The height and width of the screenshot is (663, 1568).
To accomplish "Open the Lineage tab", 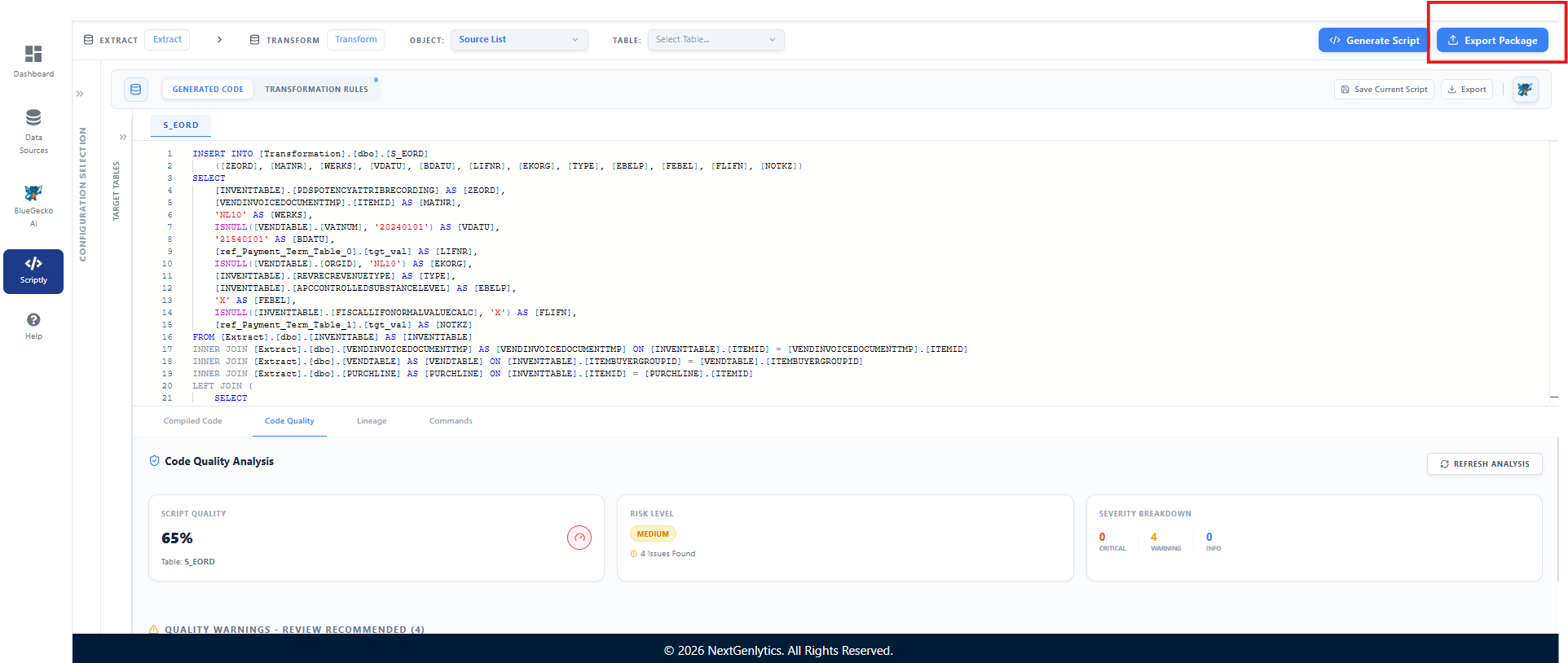I will point(372,421).
